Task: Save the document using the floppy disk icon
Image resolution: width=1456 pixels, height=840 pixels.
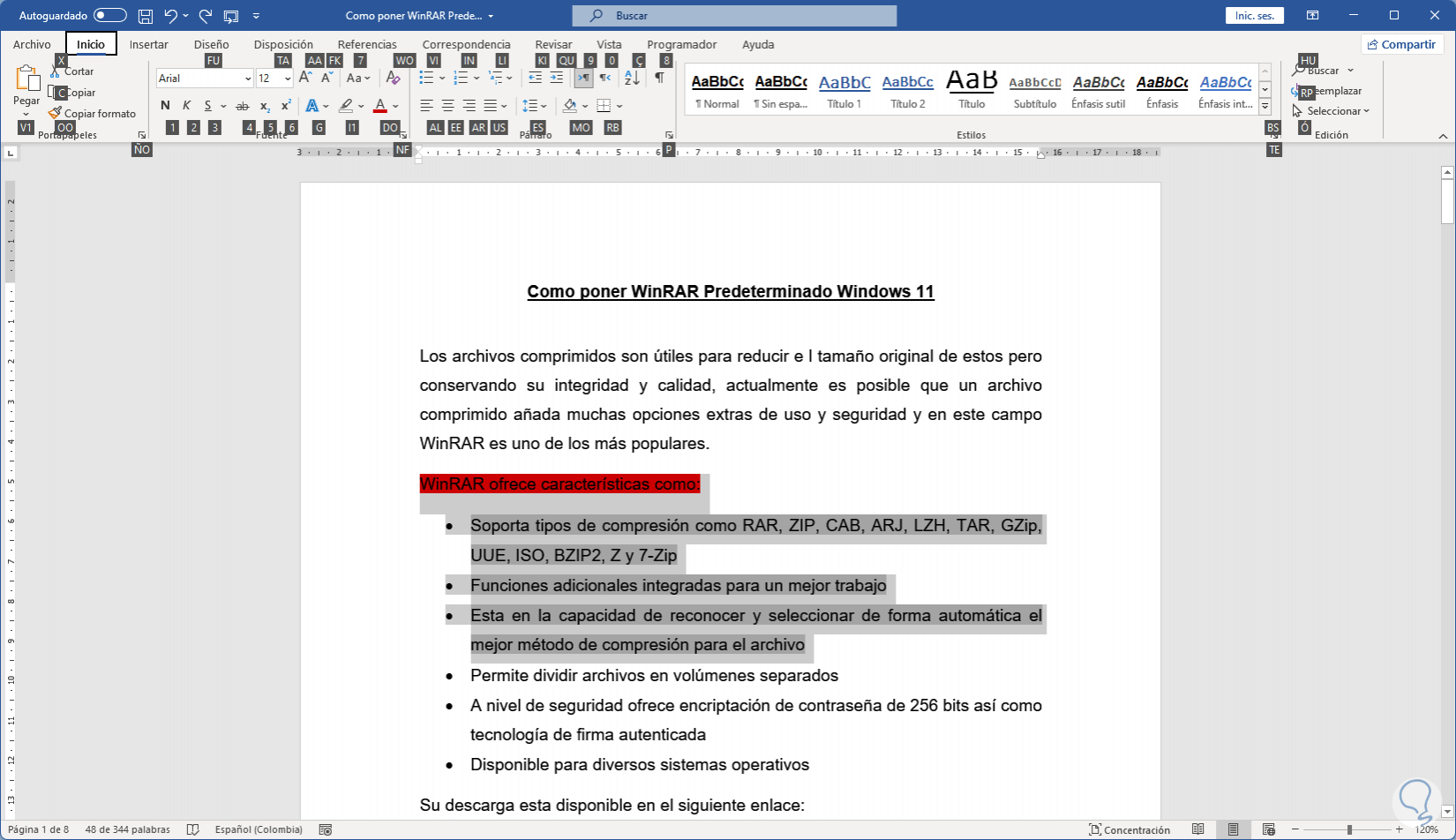Action: click(146, 16)
